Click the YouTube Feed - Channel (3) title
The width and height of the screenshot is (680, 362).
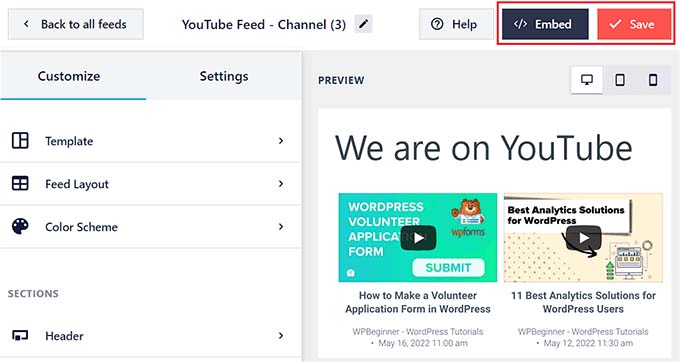point(264,24)
